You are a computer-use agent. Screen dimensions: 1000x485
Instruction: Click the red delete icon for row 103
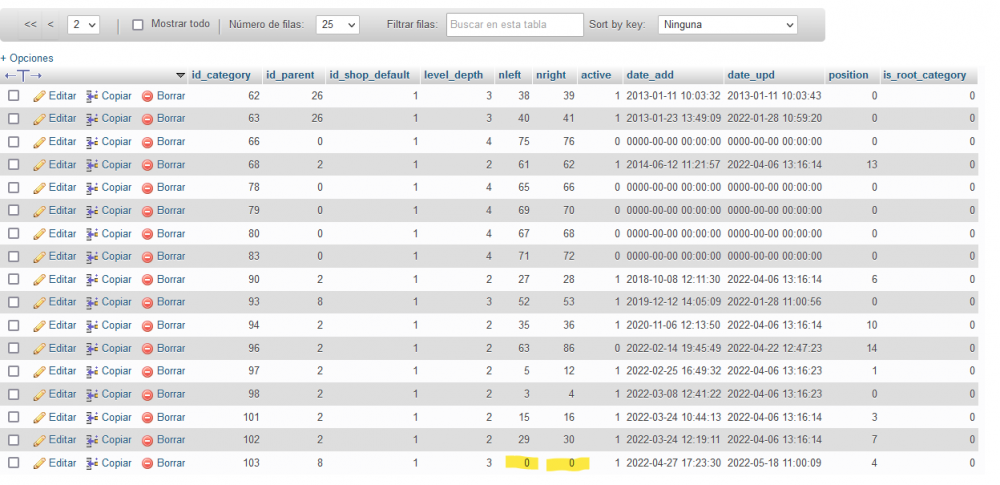click(147, 463)
